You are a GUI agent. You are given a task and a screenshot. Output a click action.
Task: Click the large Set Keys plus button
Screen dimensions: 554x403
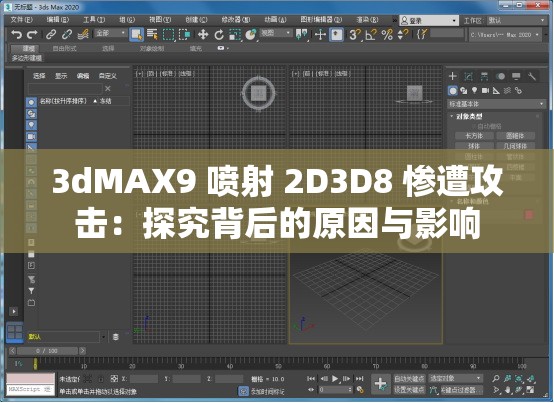(x=381, y=384)
